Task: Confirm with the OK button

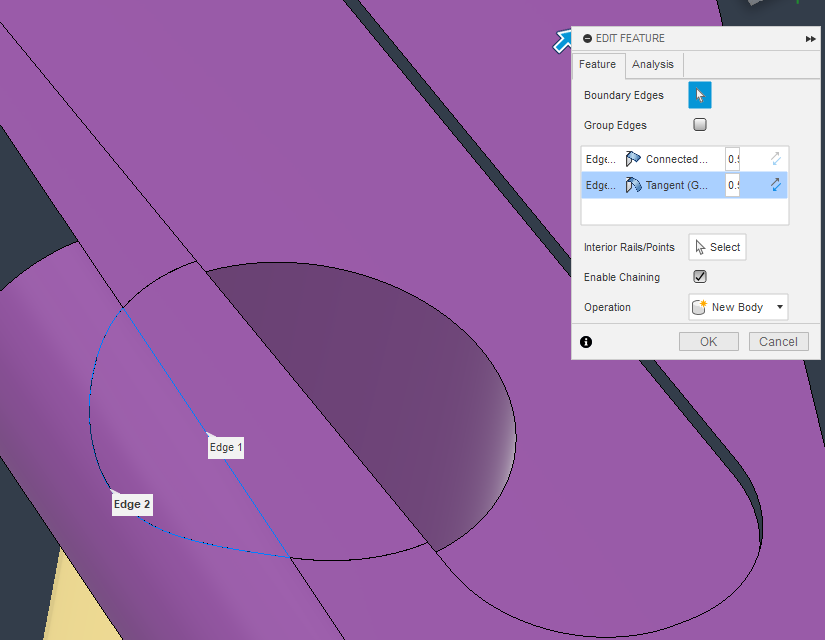Action: [708, 342]
